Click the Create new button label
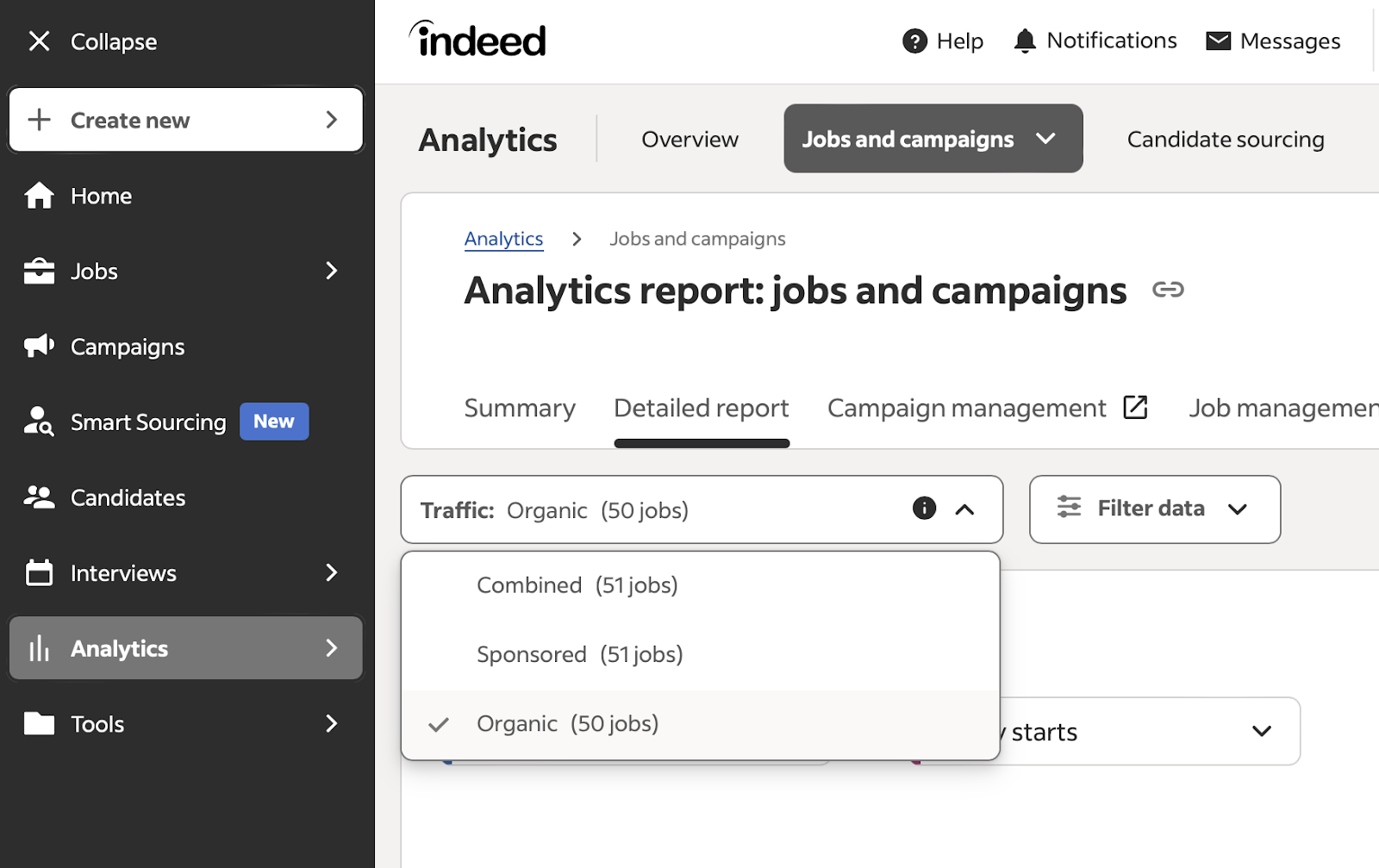The width and height of the screenshot is (1379, 868). 130,120
